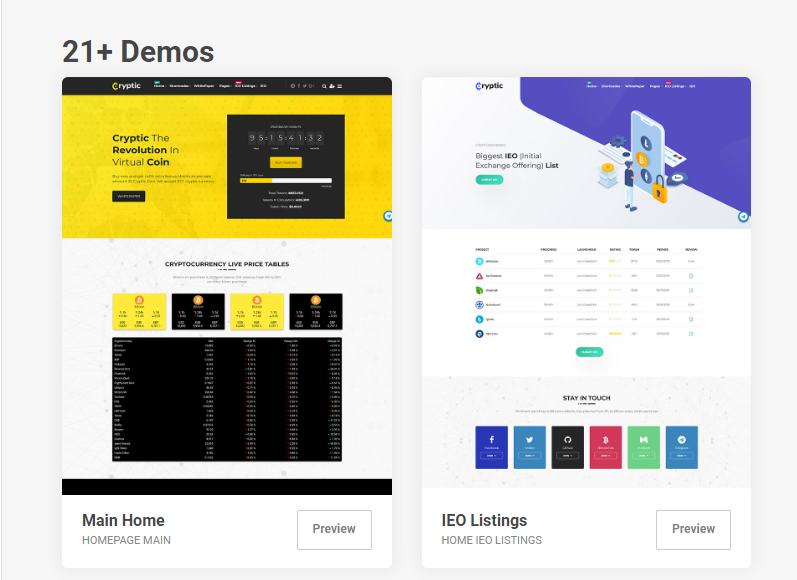Viewport: 797px width, 580px height.
Task: Click the Pages menu in the dark header
Action: (x=225, y=86)
